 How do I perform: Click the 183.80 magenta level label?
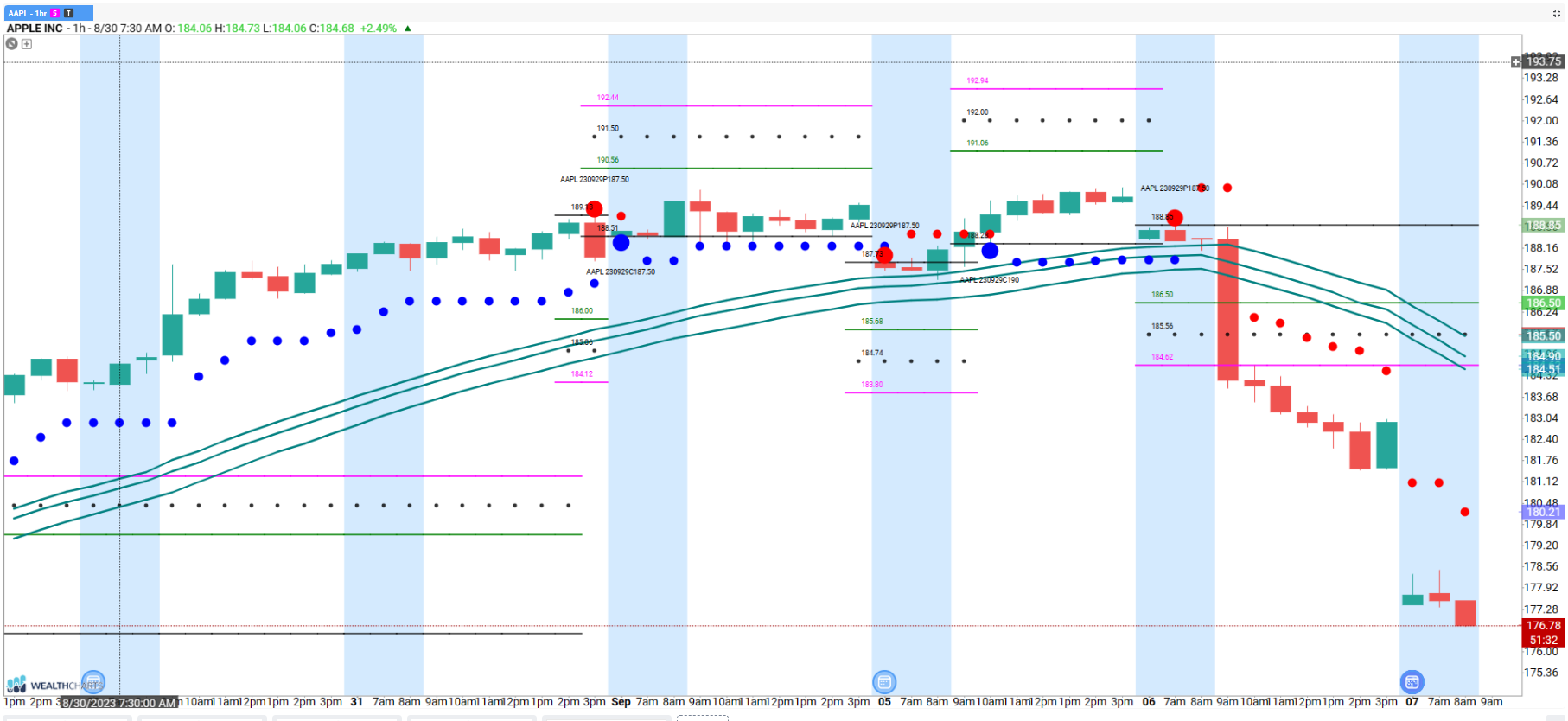(872, 385)
